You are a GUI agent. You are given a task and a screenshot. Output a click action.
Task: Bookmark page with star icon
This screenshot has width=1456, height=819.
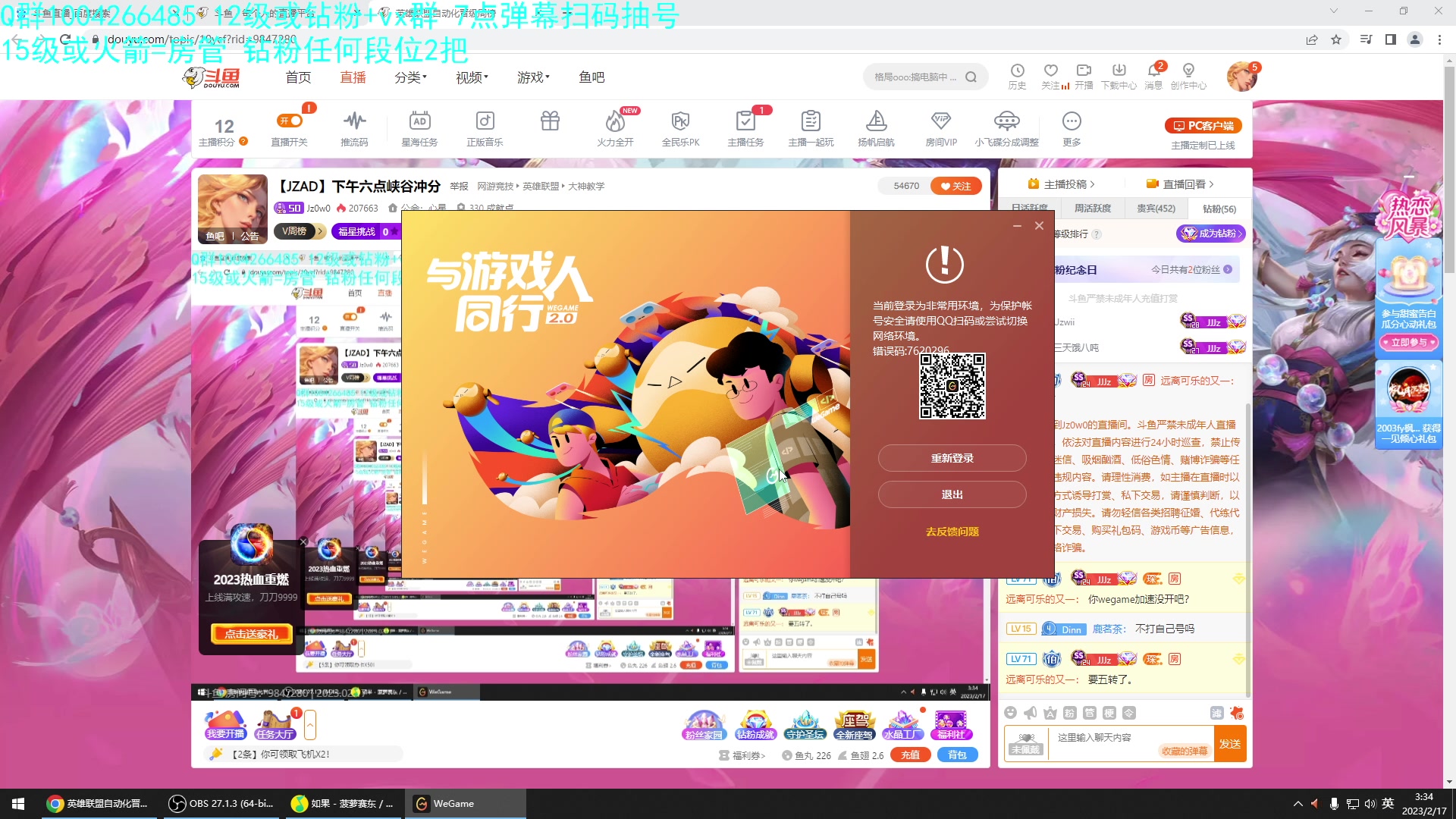pyautogui.click(x=1336, y=39)
